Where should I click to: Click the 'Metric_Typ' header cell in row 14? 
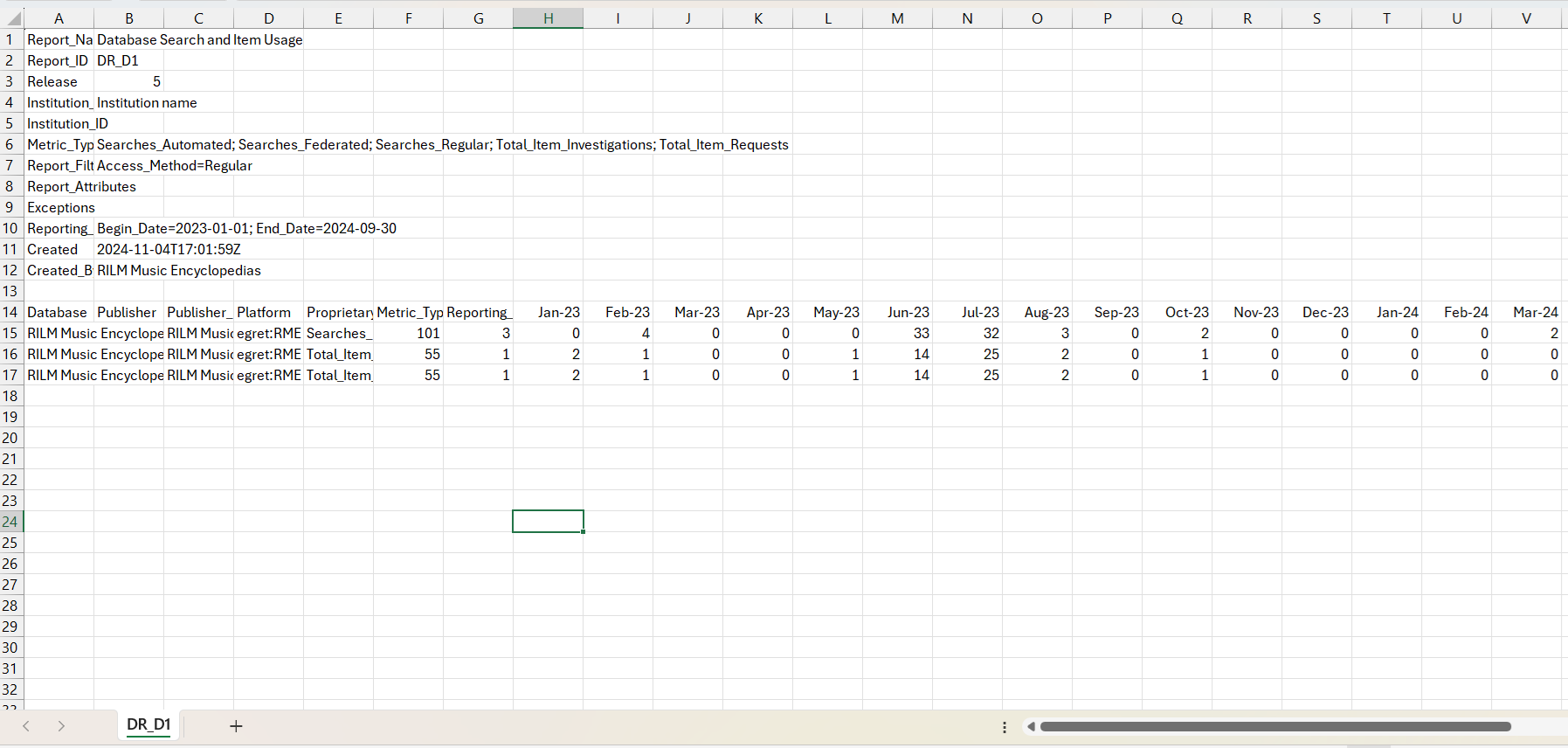click(x=408, y=312)
